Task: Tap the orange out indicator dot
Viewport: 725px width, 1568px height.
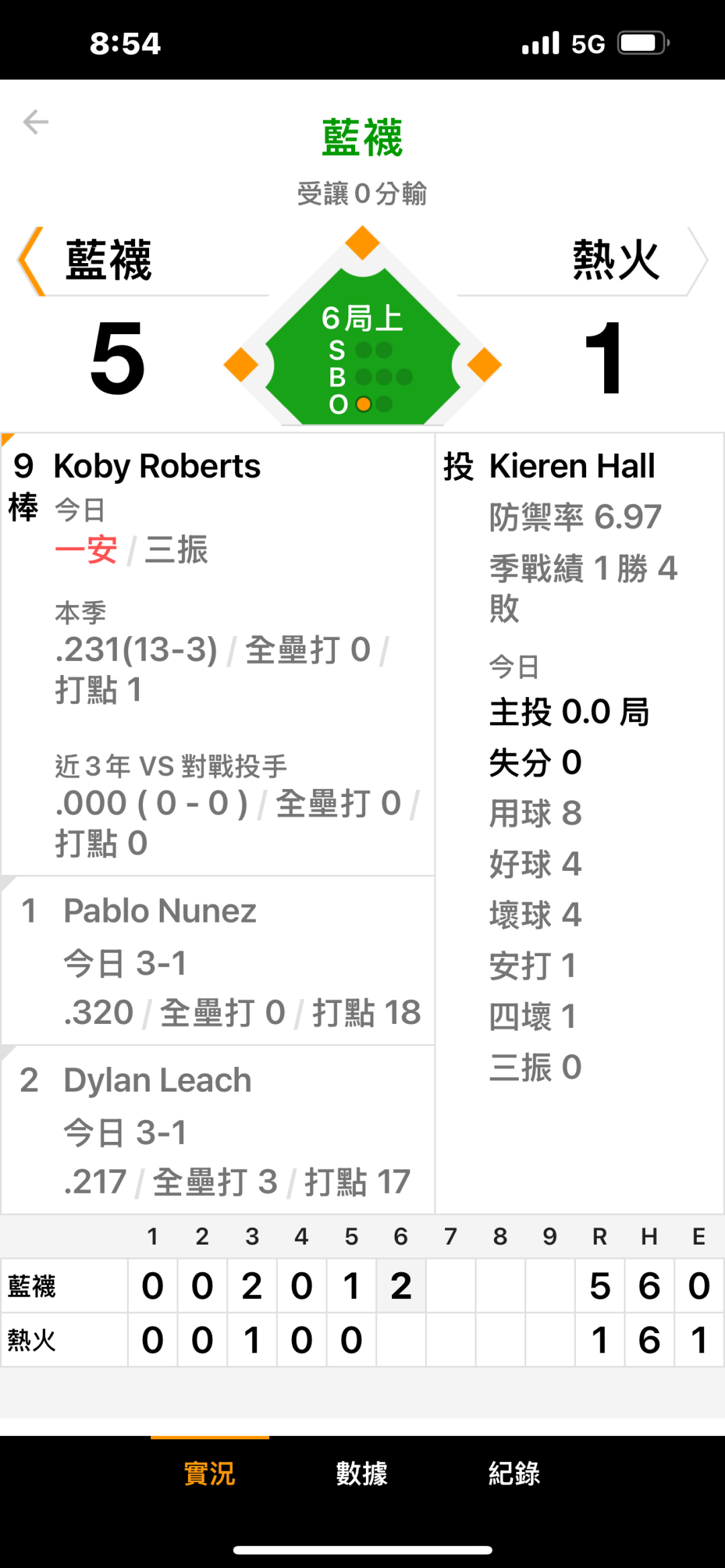Action: tap(363, 405)
